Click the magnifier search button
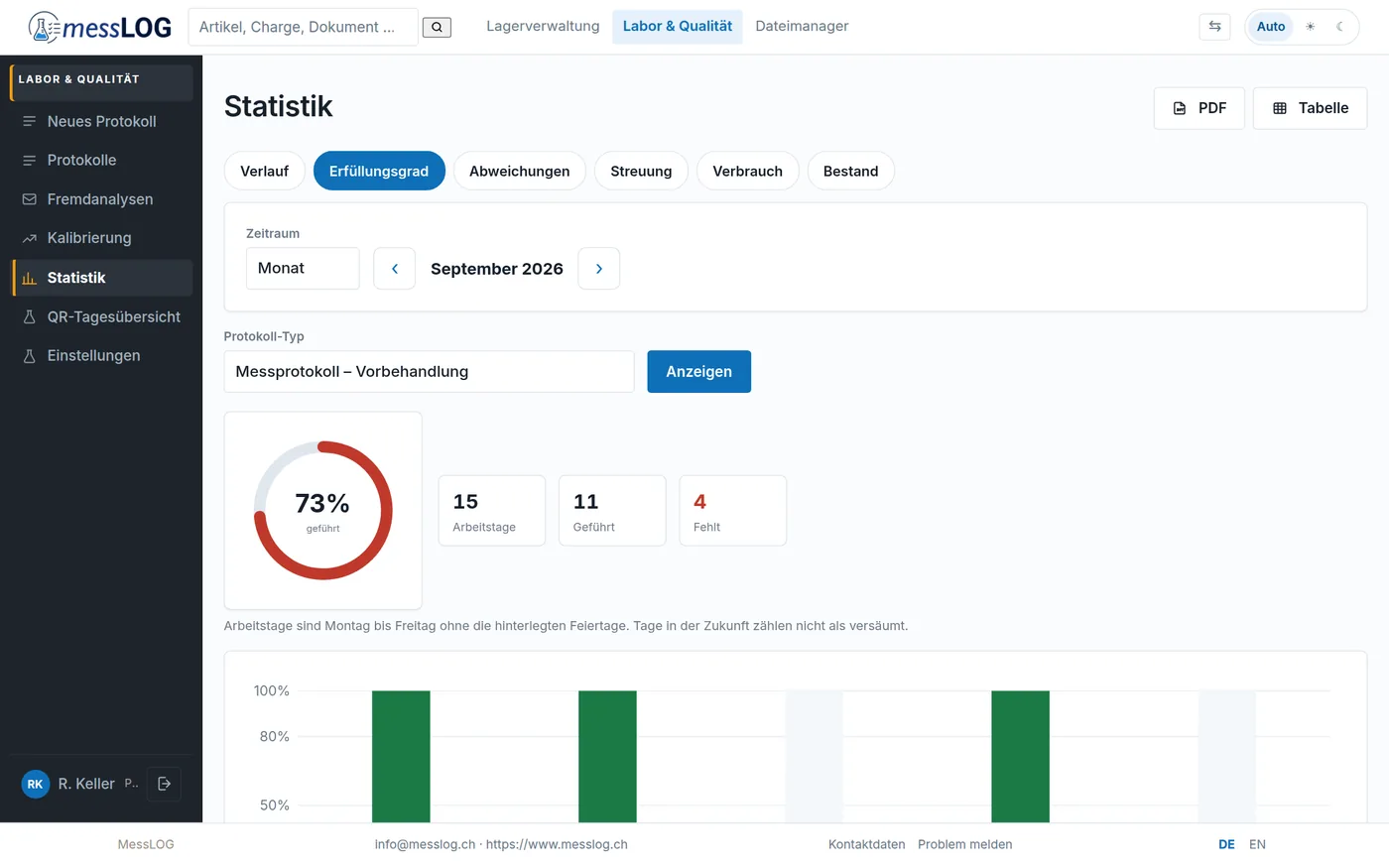 (x=437, y=27)
